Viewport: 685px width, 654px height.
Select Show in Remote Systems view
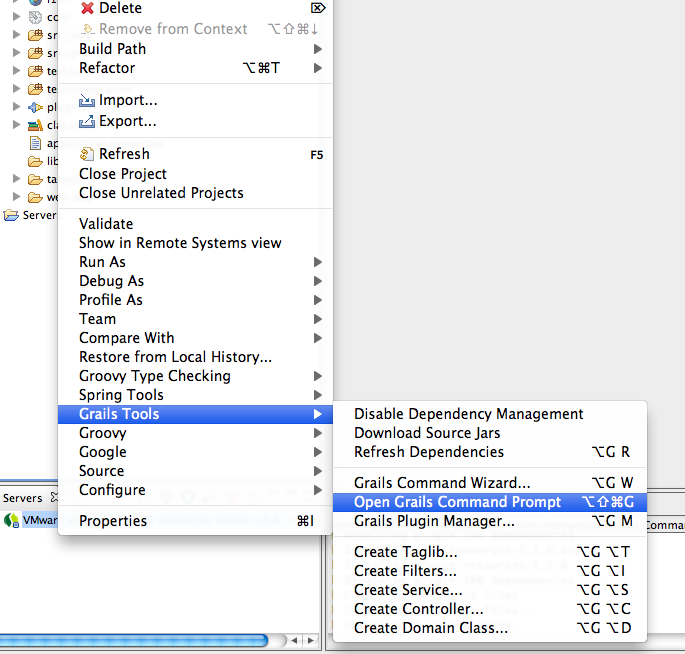(195, 243)
